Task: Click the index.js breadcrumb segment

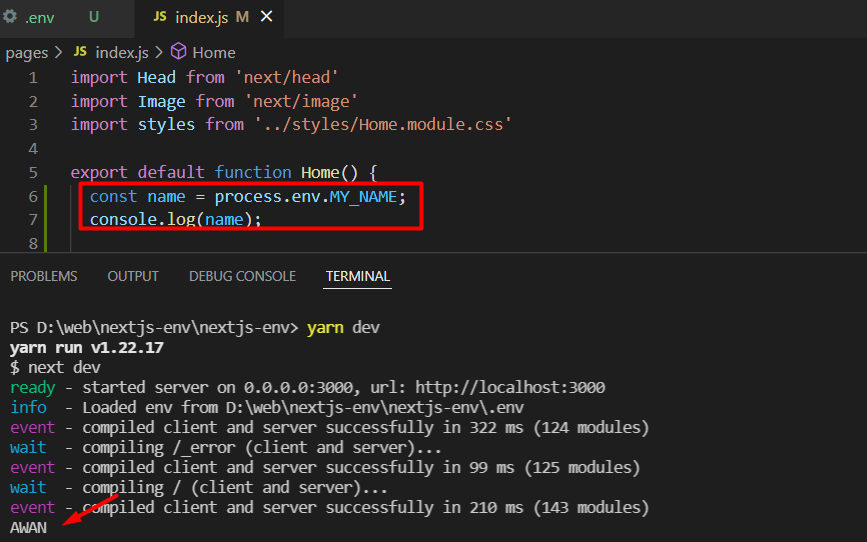Action: point(122,53)
